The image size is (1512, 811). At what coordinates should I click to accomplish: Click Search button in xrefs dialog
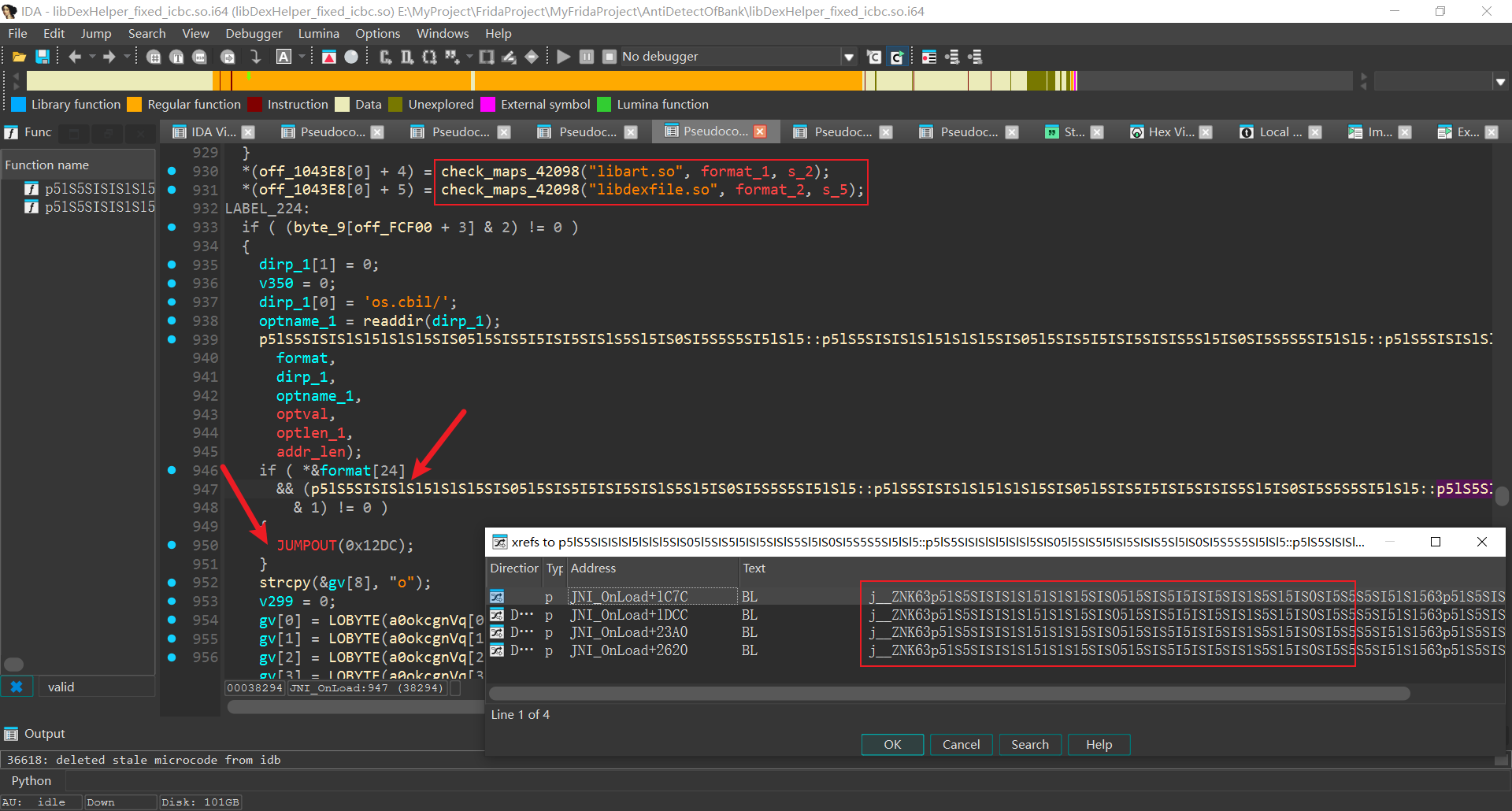pos(1029,744)
